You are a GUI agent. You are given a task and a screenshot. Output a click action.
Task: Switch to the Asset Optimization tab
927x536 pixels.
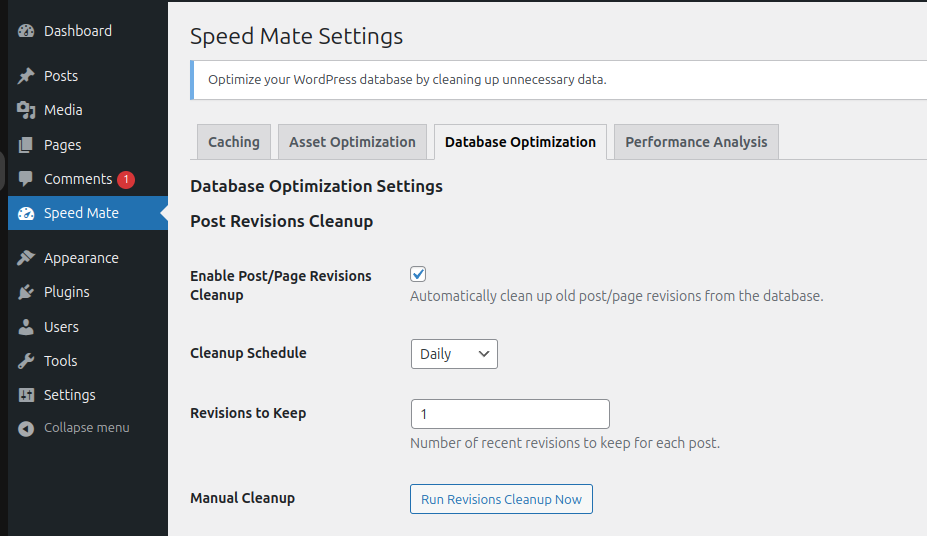pos(352,142)
